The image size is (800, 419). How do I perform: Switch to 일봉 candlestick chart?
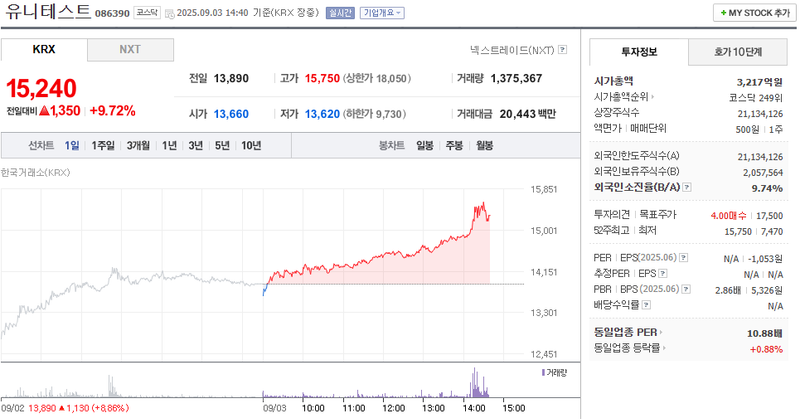coord(425,145)
